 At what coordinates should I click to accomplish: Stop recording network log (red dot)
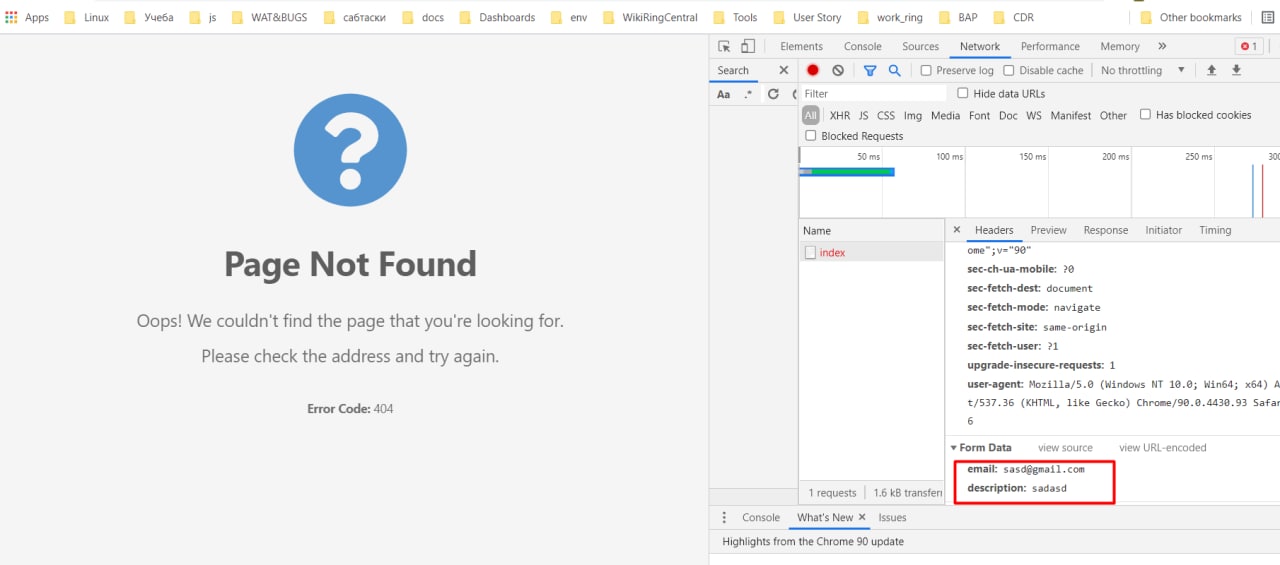pos(813,70)
